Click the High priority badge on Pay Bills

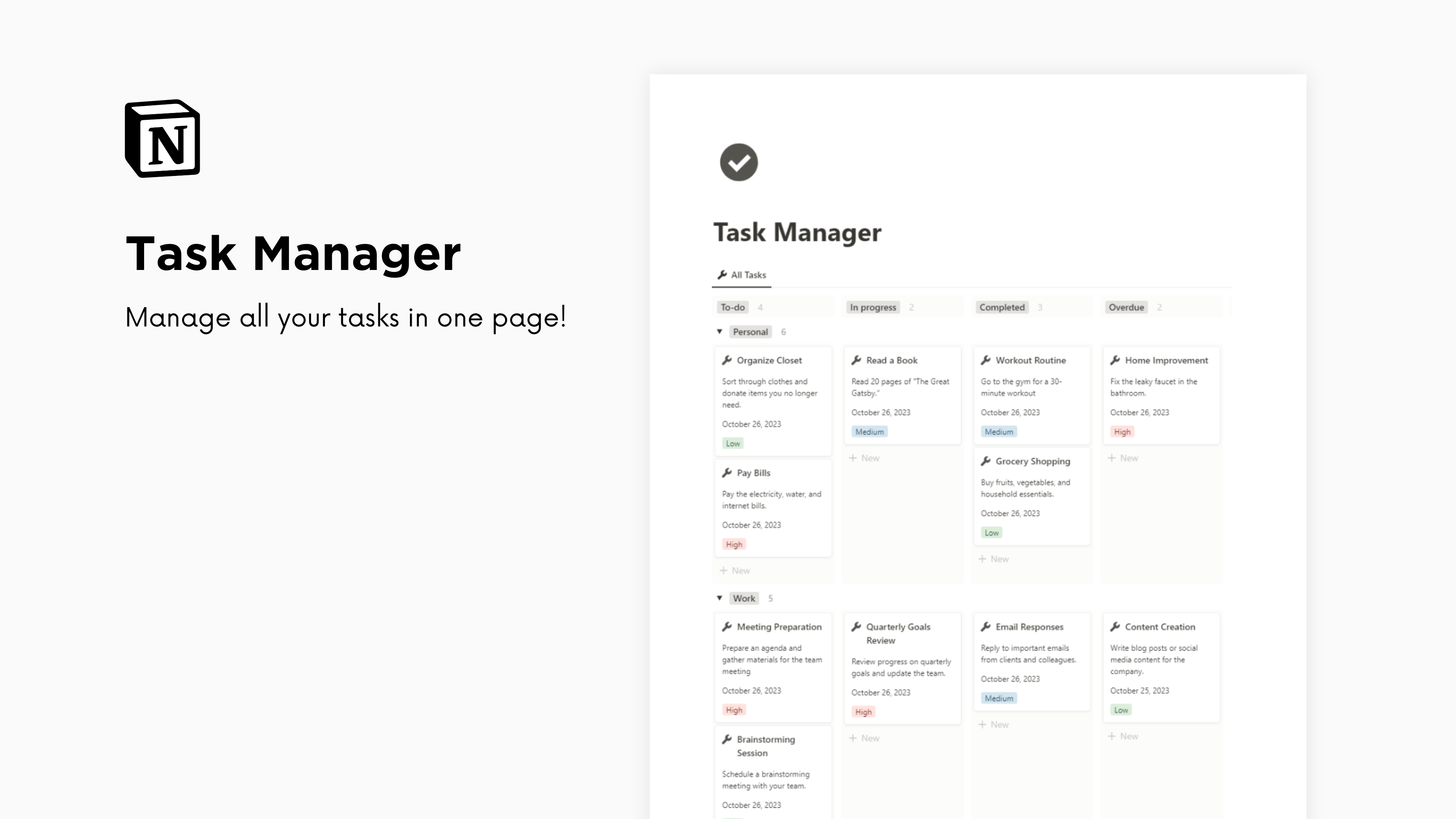pyautogui.click(x=734, y=544)
